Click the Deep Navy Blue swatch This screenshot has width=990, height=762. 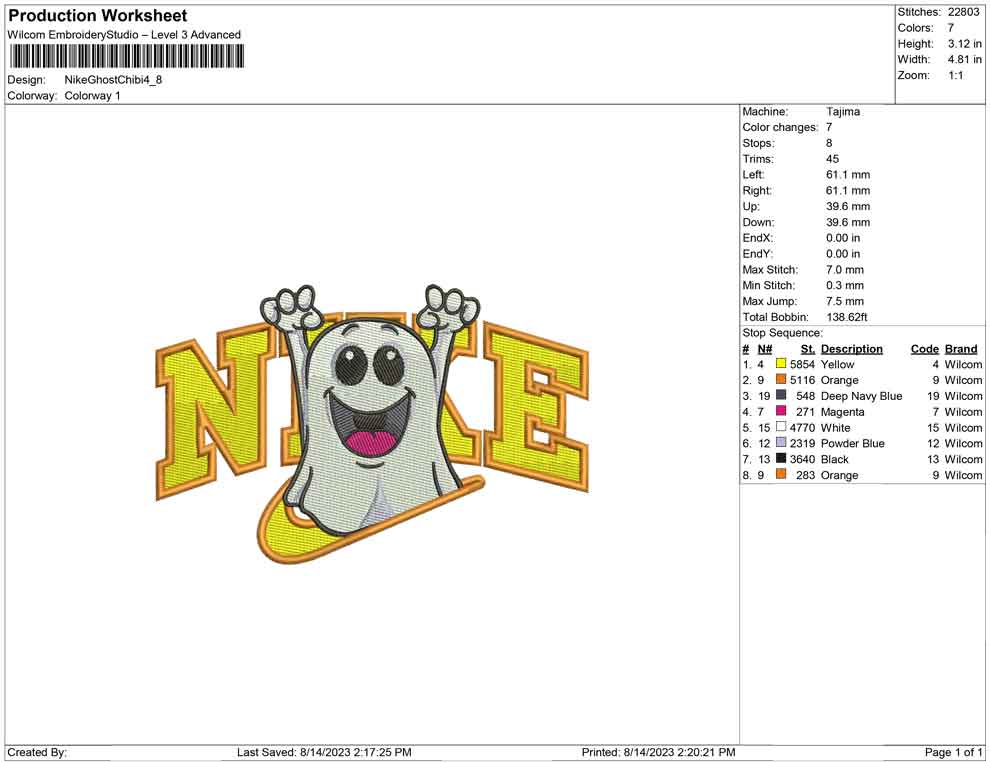[x=781, y=395]
